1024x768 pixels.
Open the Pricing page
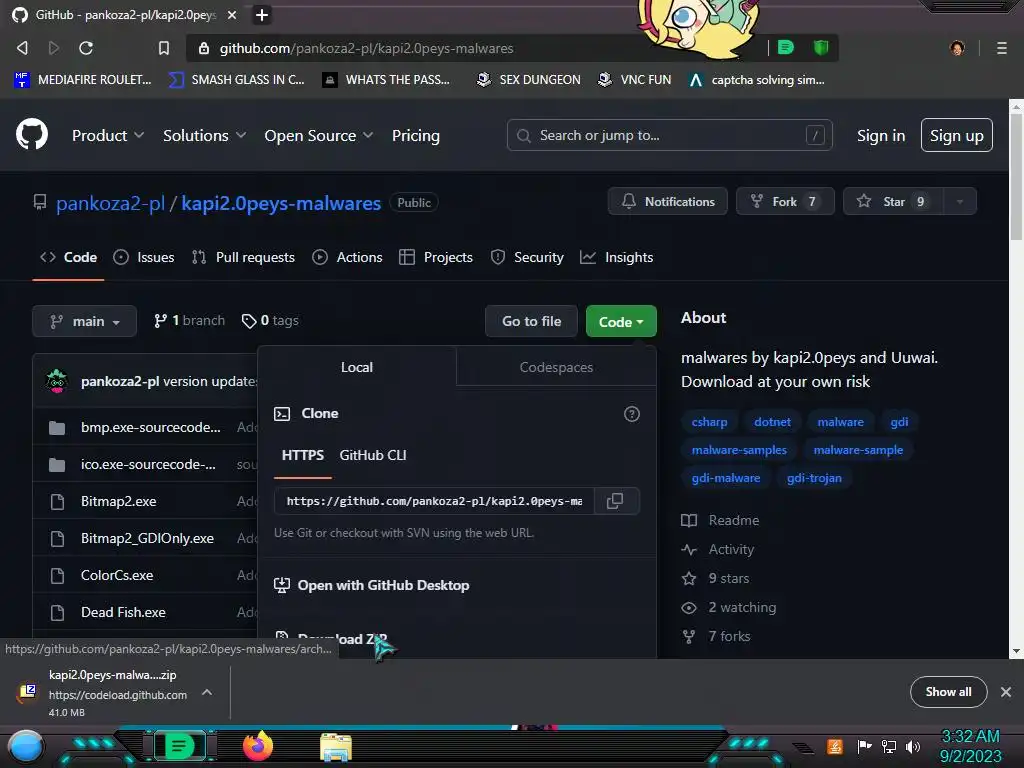point(415,135)
